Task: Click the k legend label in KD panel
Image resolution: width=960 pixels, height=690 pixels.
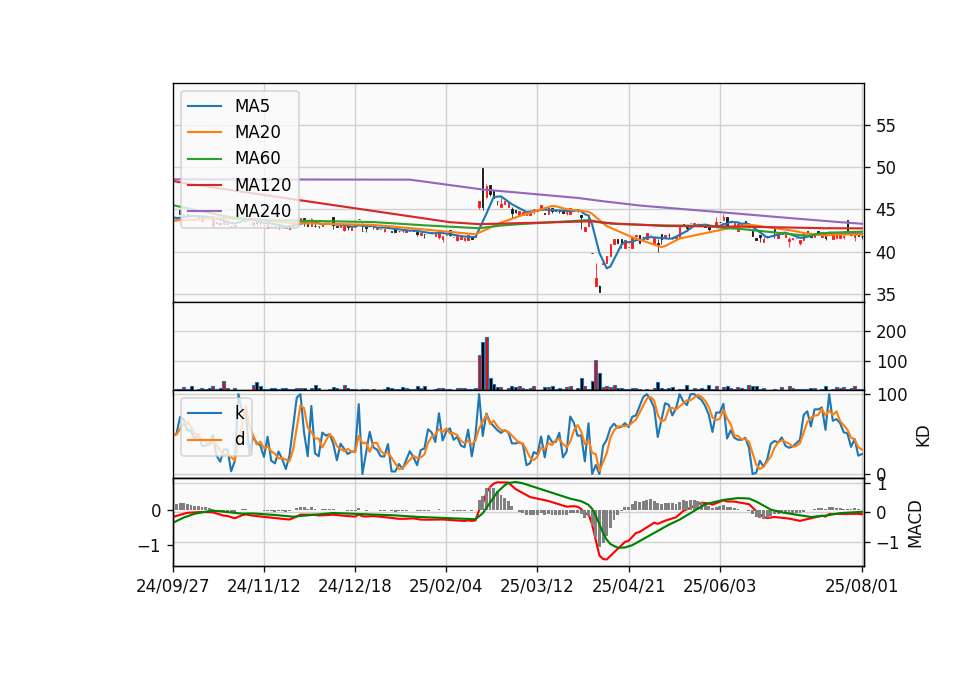Action: [x=239, y=413]
